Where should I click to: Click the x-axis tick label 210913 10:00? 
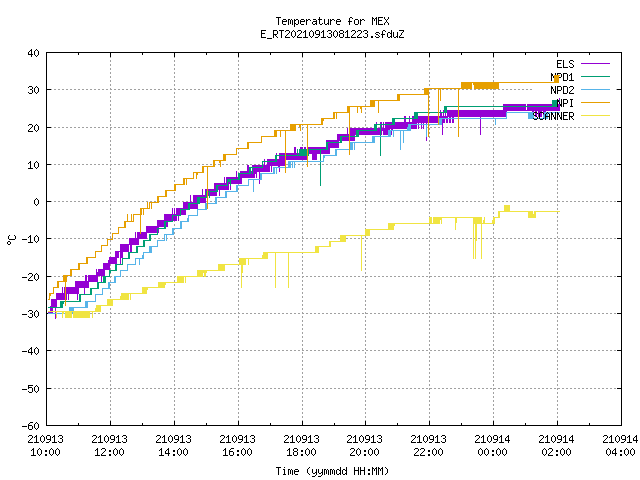[45, 446]
